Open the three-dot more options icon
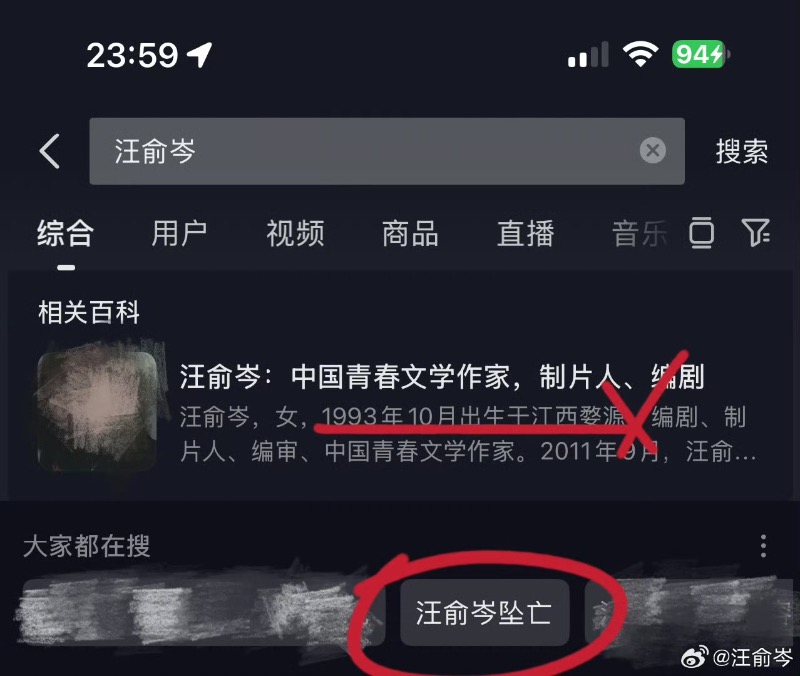 763,546
